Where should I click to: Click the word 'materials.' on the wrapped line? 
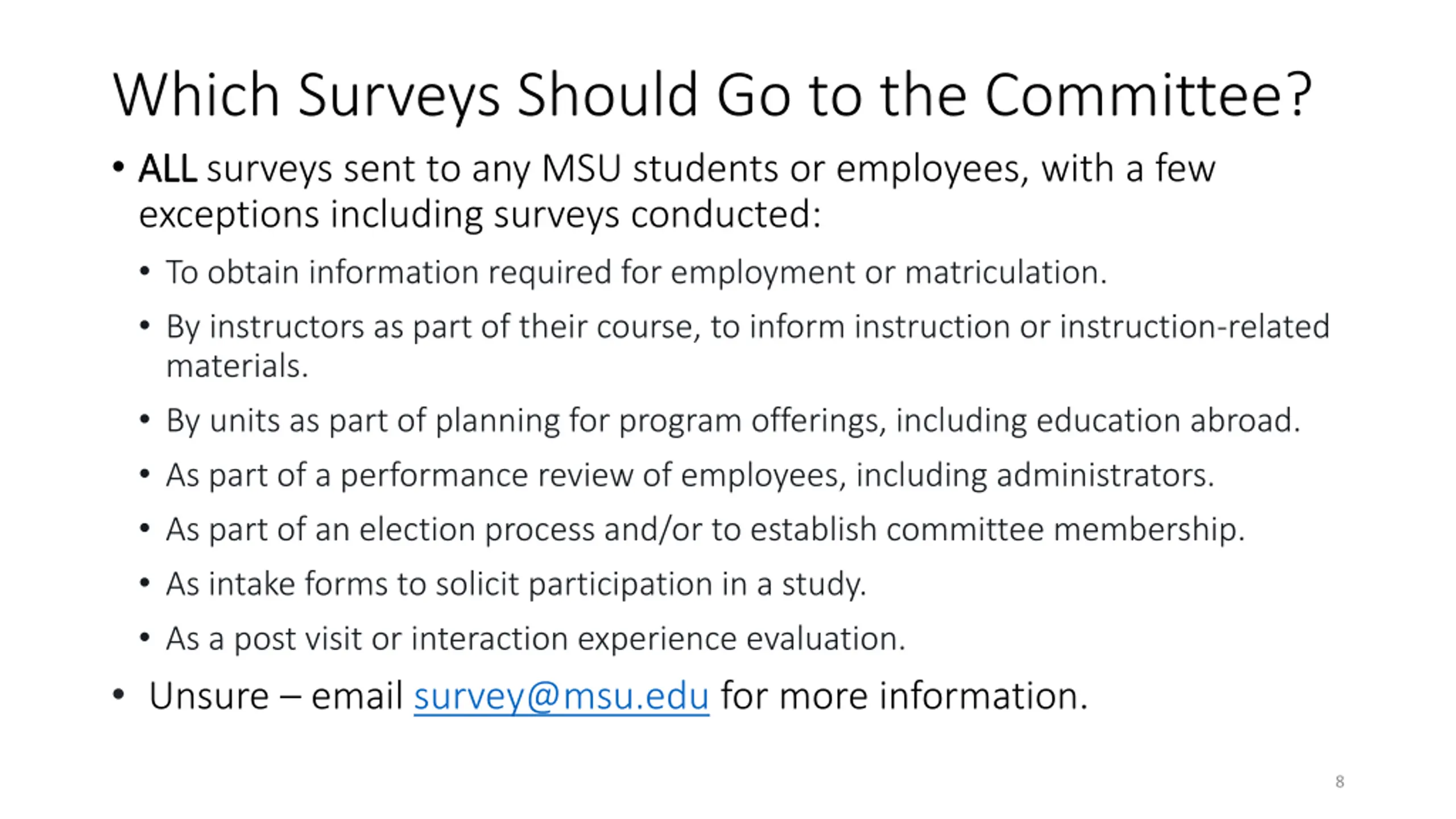(x=237, y=366)
